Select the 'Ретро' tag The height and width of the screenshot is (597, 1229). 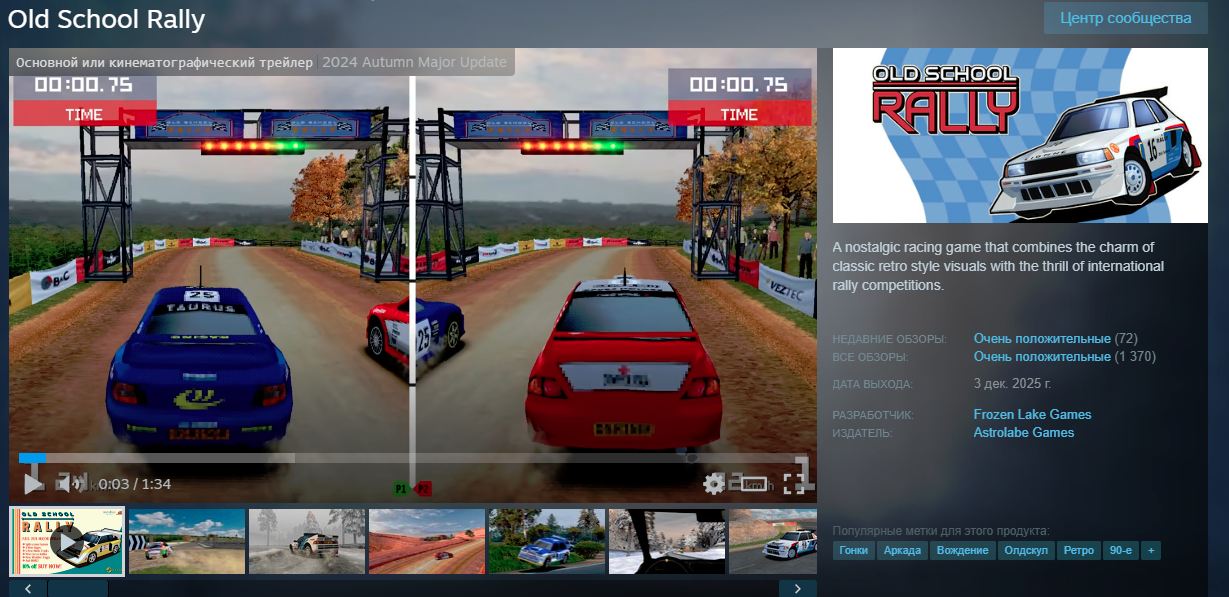click(x=1079, y=550)
